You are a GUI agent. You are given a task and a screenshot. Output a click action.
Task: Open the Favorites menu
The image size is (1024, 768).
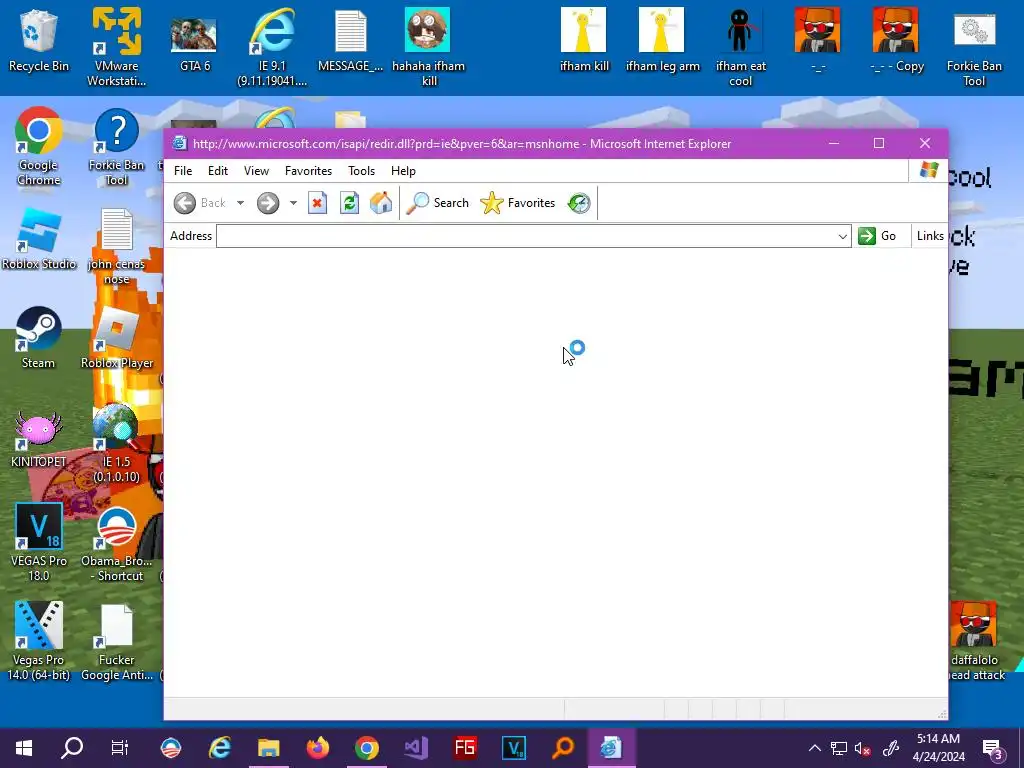pos(308,171)
